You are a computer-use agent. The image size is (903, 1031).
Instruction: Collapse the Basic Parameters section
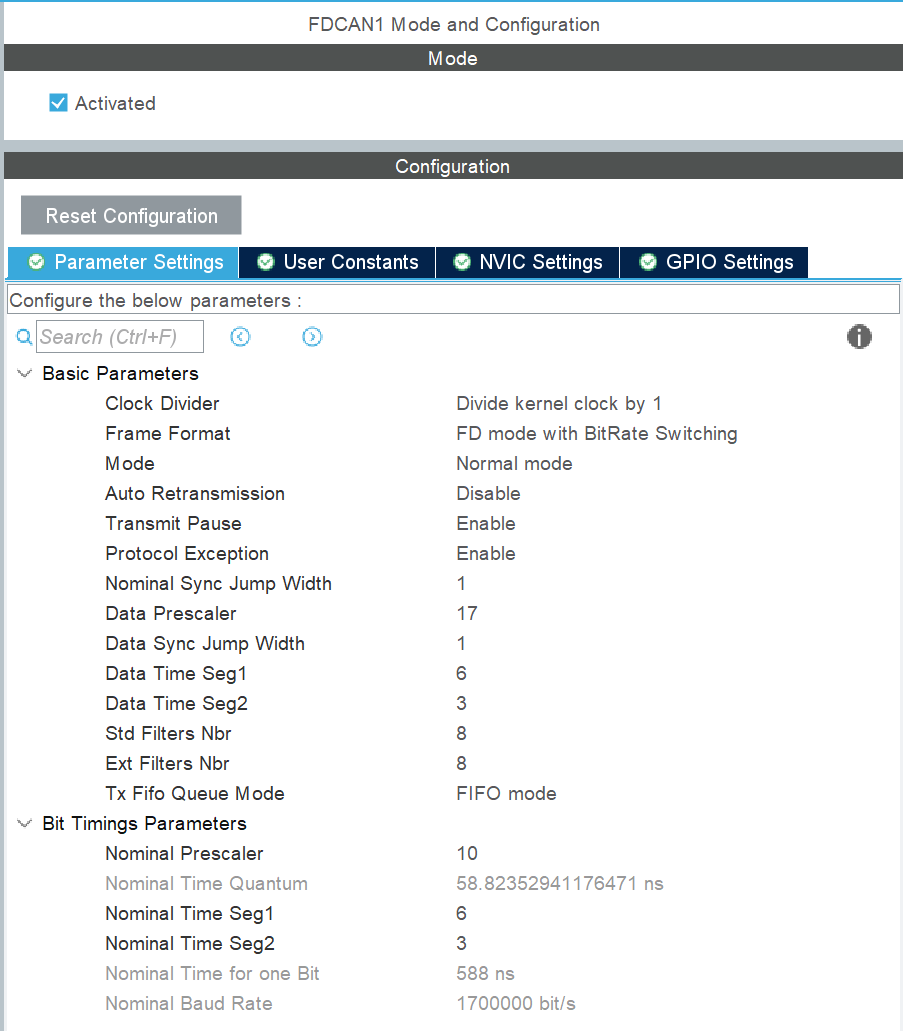24,373
